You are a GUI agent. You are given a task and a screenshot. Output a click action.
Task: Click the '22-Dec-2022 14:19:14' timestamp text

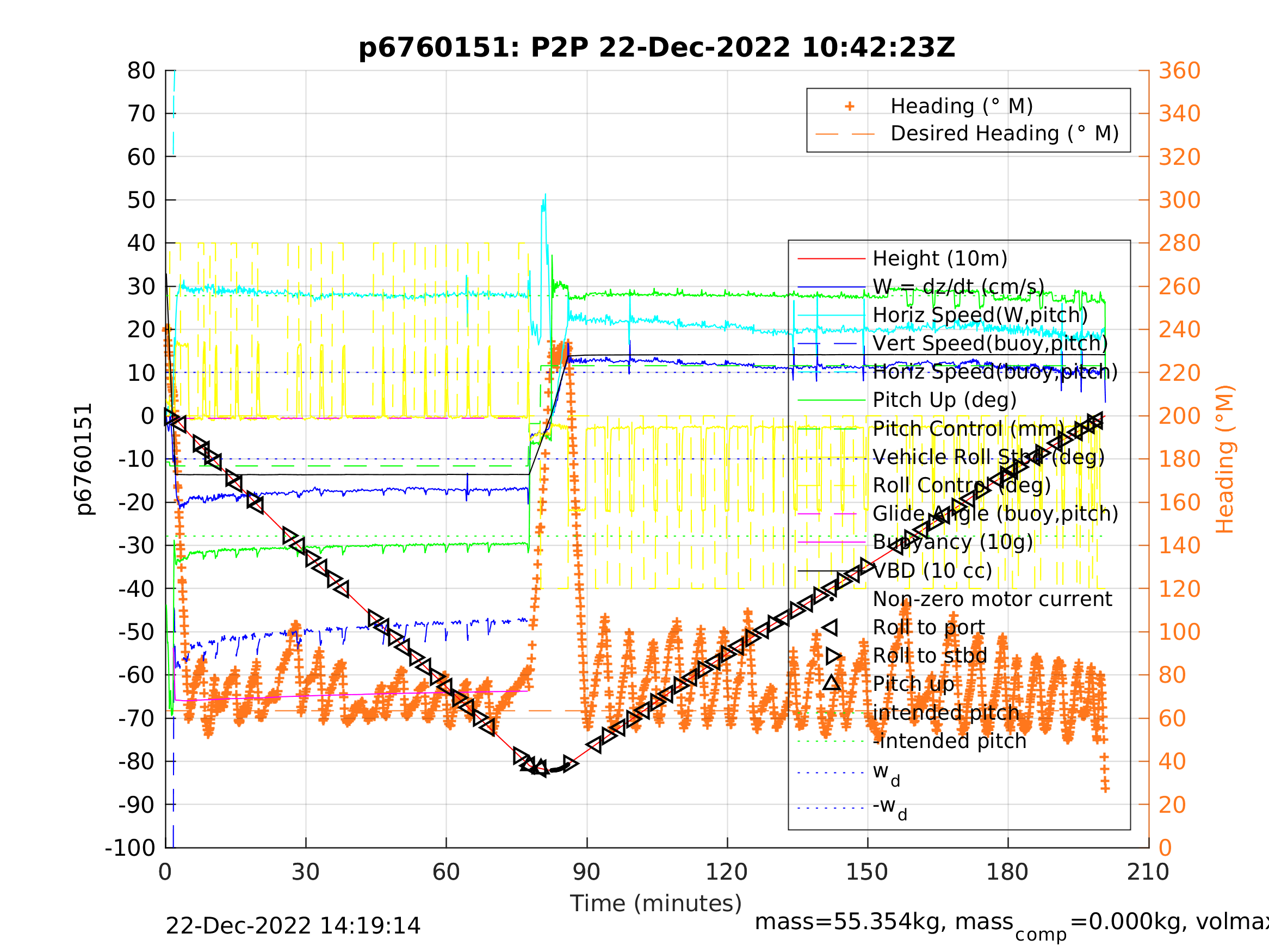(x=293, y=926)
